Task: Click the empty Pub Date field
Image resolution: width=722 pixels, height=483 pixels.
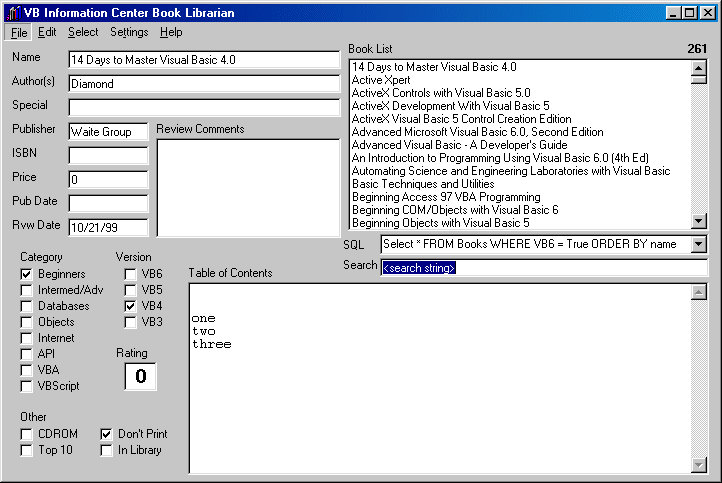Action: pyautogui.click(x=108, y=204)
